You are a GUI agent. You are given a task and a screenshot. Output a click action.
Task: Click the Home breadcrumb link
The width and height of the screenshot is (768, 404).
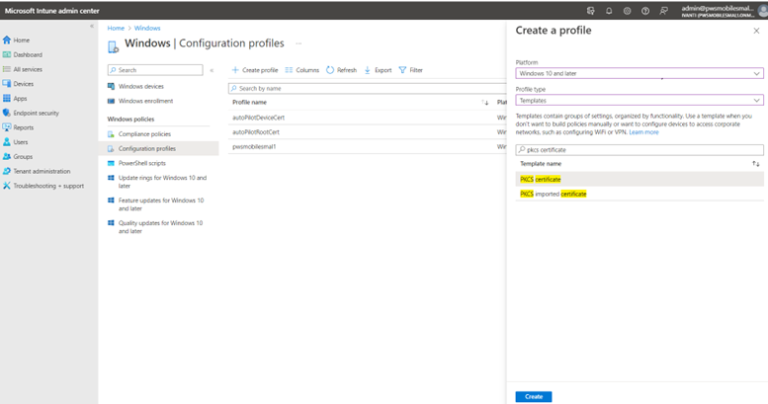(x=116, y=28)
